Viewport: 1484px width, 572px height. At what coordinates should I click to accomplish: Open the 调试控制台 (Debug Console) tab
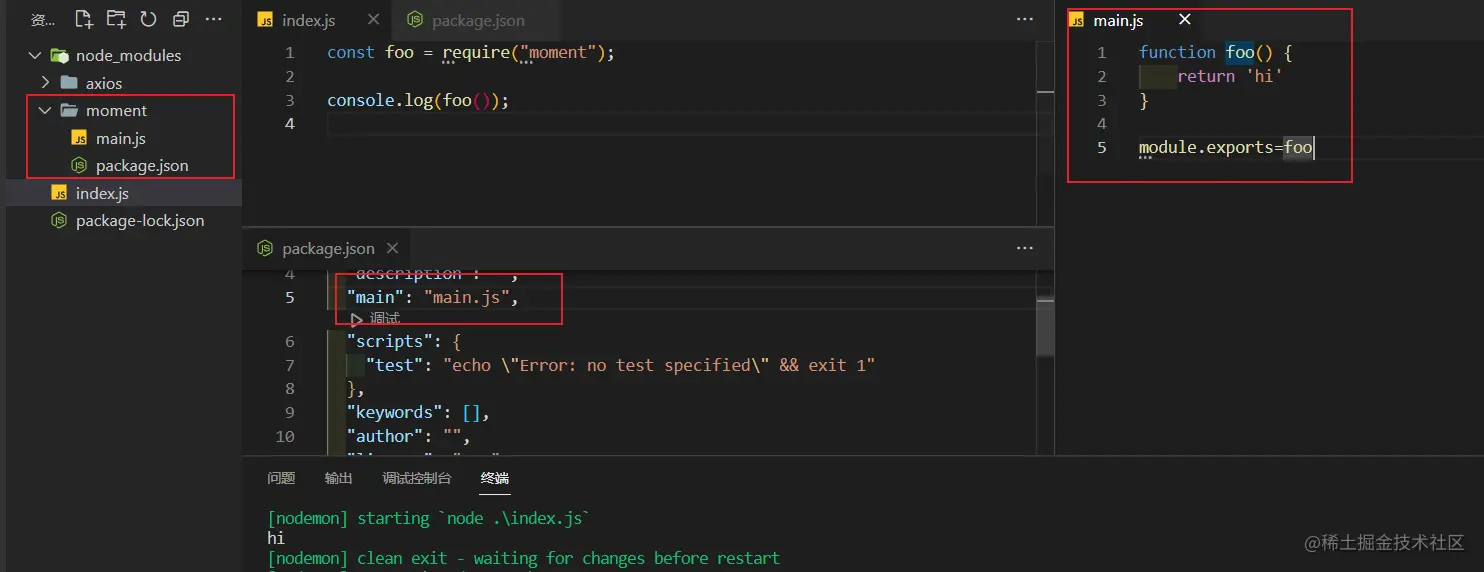417,479
